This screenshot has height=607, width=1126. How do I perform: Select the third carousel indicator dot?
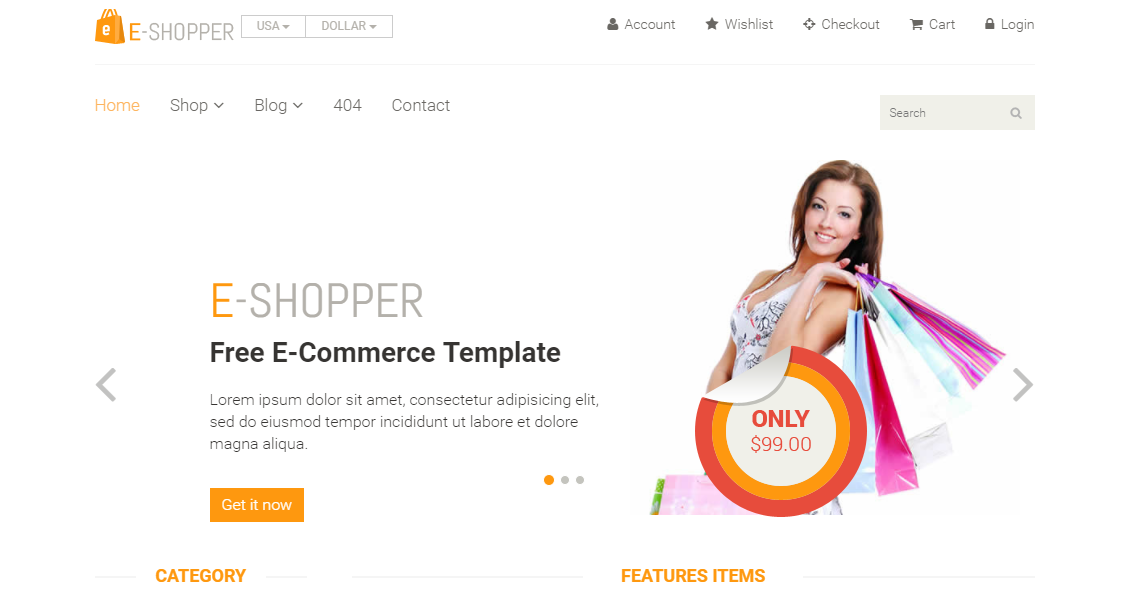(x=580, y=480)
